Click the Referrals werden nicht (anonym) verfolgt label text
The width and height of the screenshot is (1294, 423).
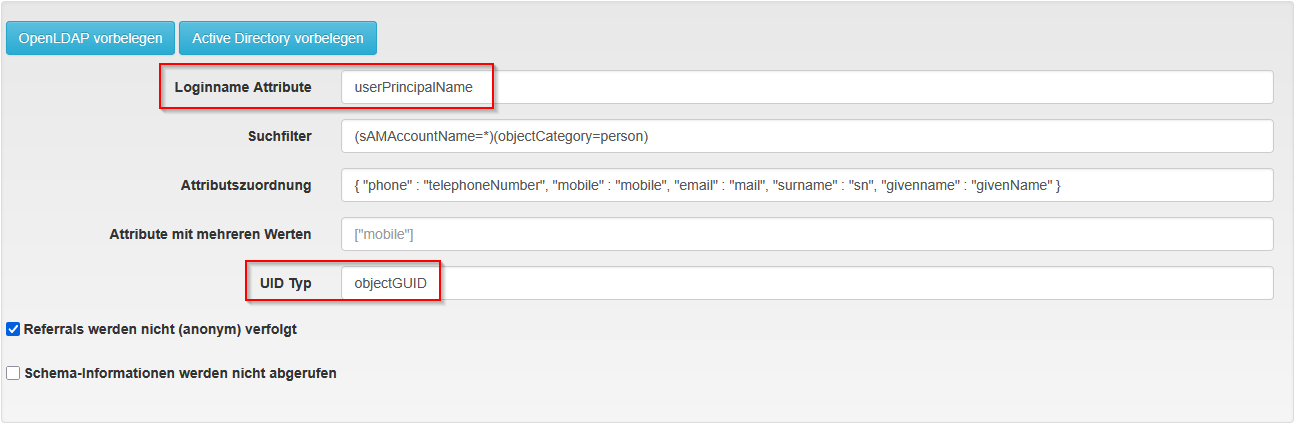click(160, 328)
